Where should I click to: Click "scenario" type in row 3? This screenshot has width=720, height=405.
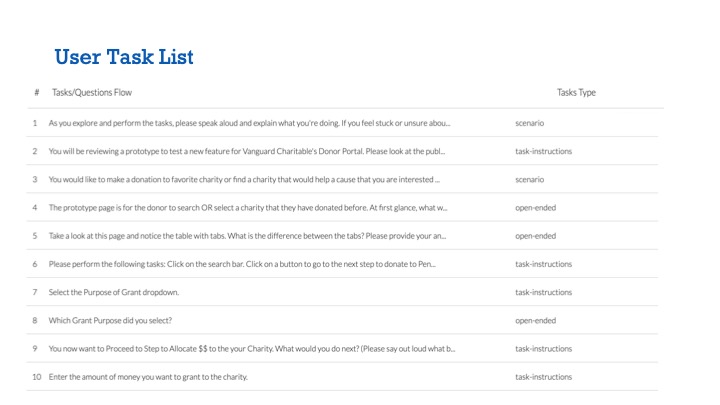529,179
